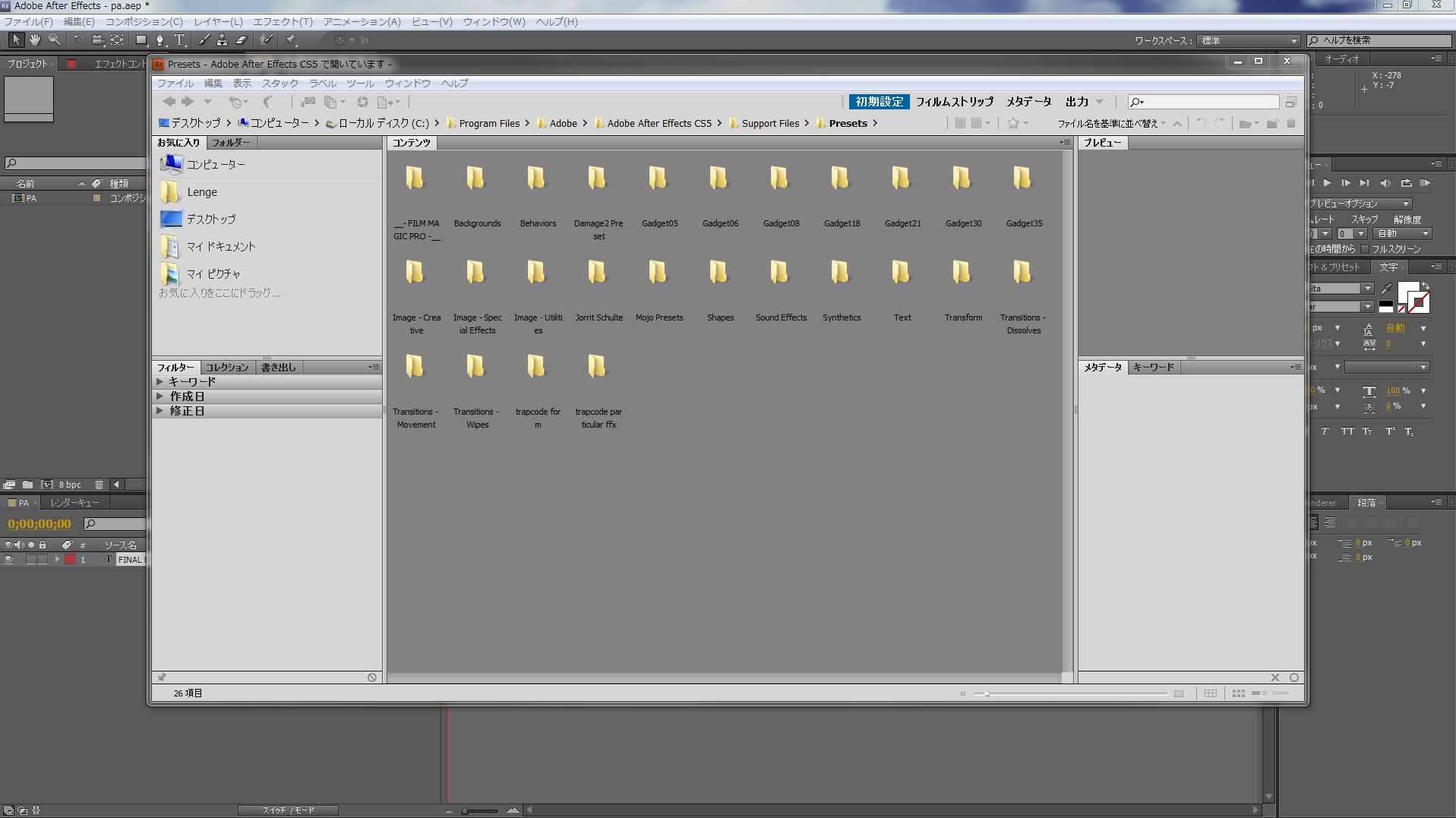This screenshot has height=818, width=1456.
Task: Toggle loop playback option in Preview panel
Action: tap(1406, 183)
